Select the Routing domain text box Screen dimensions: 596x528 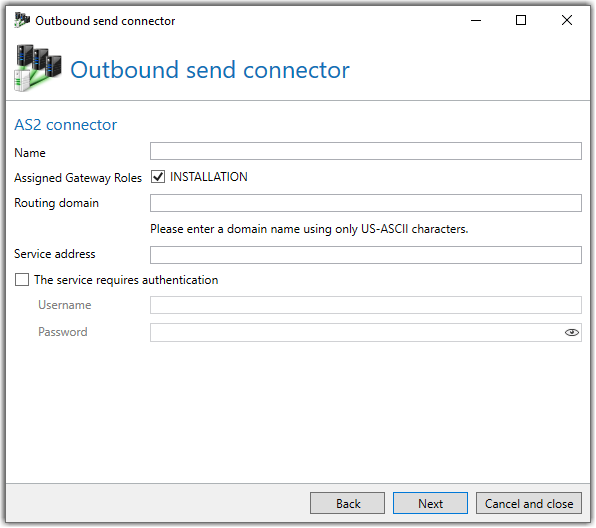click(366, 203)
